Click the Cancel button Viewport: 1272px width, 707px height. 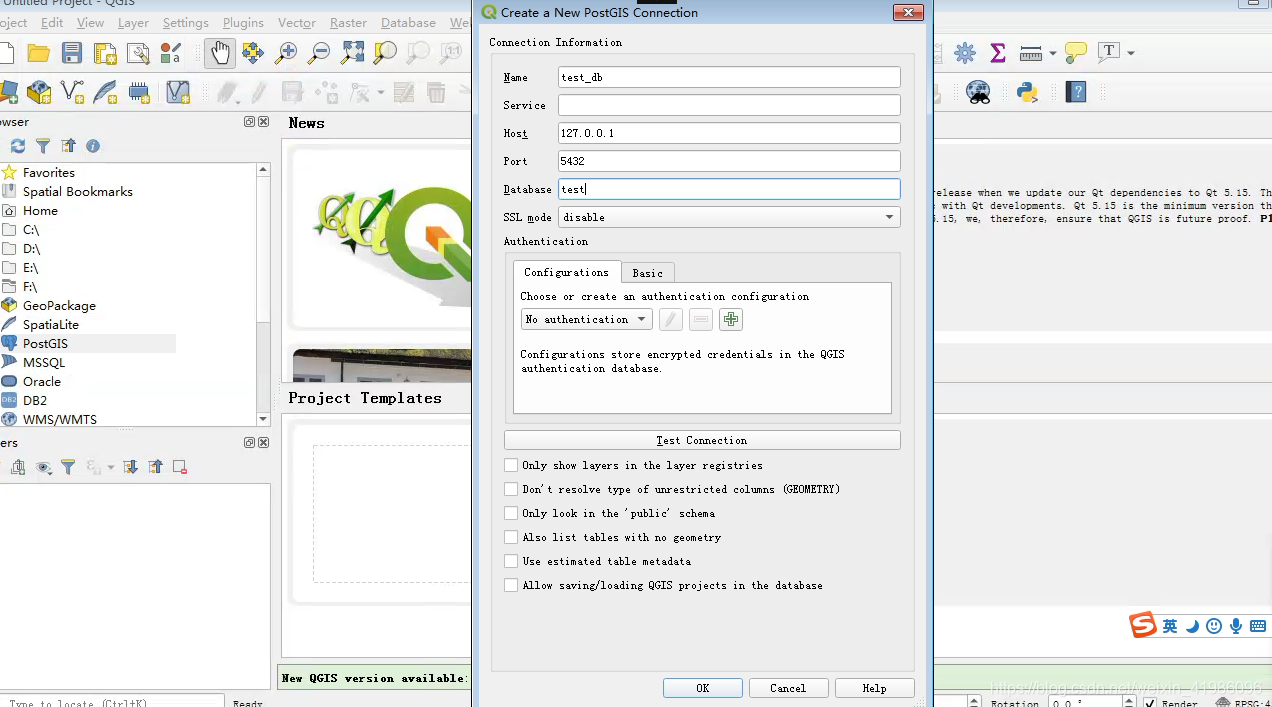(788, 688)
